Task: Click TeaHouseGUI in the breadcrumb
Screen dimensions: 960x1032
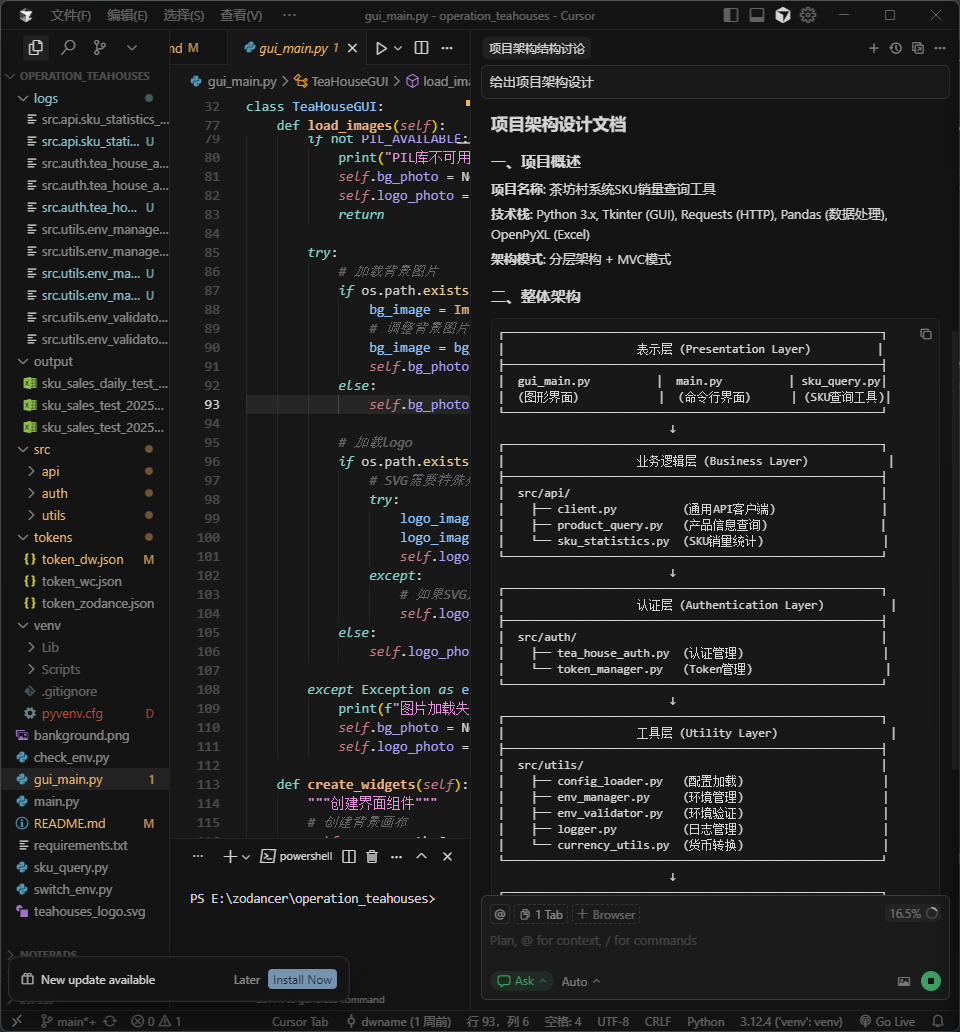Action: pos(349,81)
